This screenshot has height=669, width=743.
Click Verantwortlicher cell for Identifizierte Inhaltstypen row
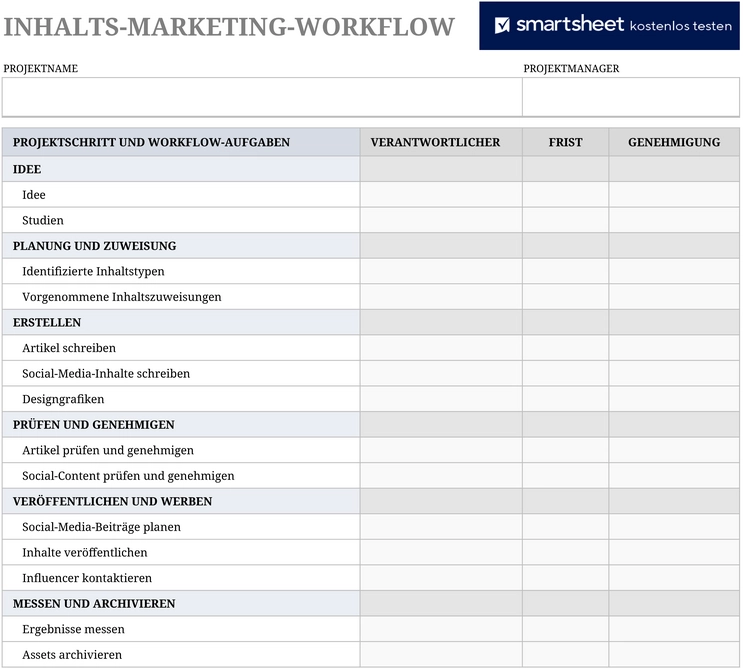click(441, 271)
